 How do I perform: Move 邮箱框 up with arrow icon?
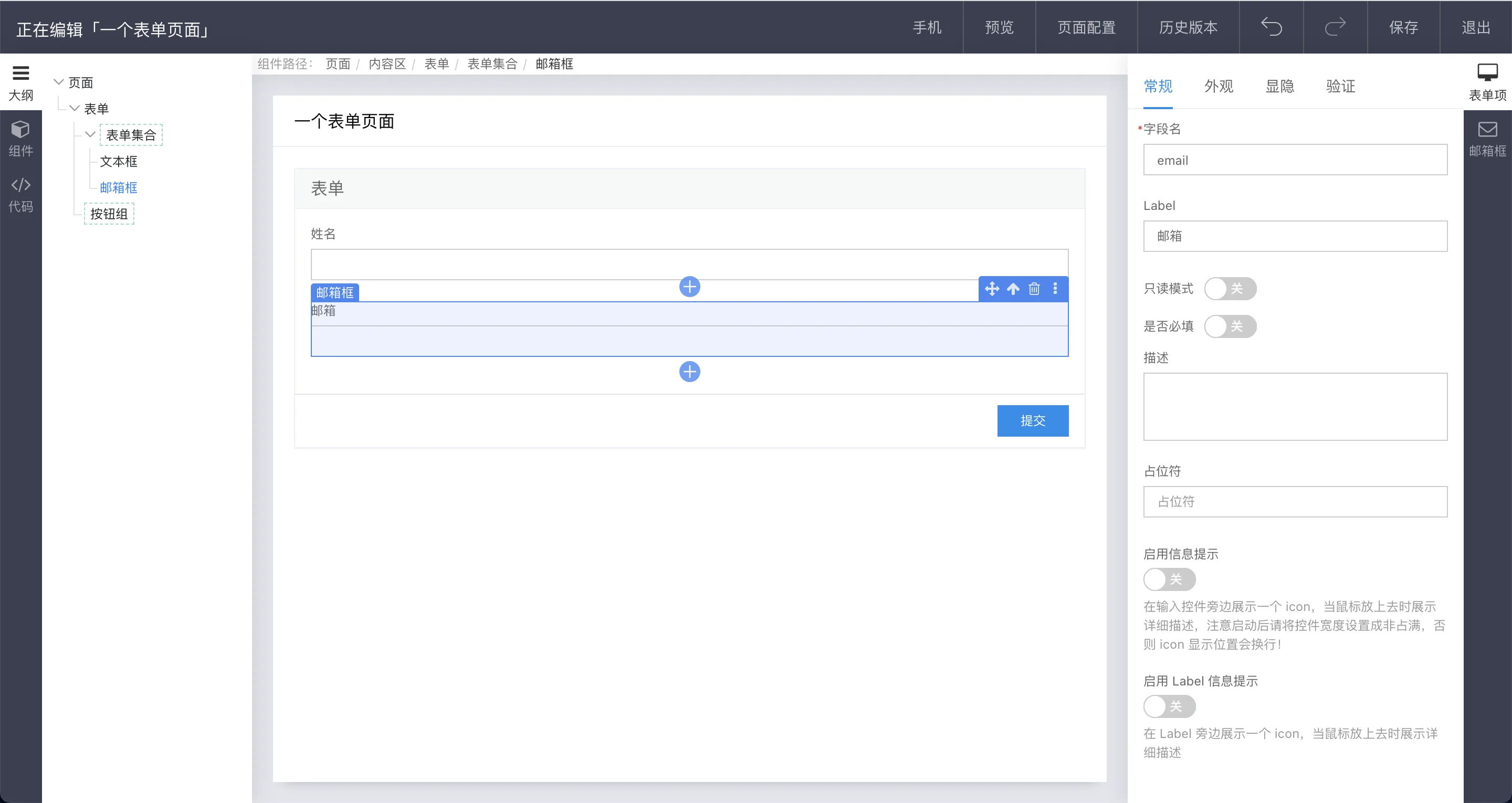coord(1013,289)
